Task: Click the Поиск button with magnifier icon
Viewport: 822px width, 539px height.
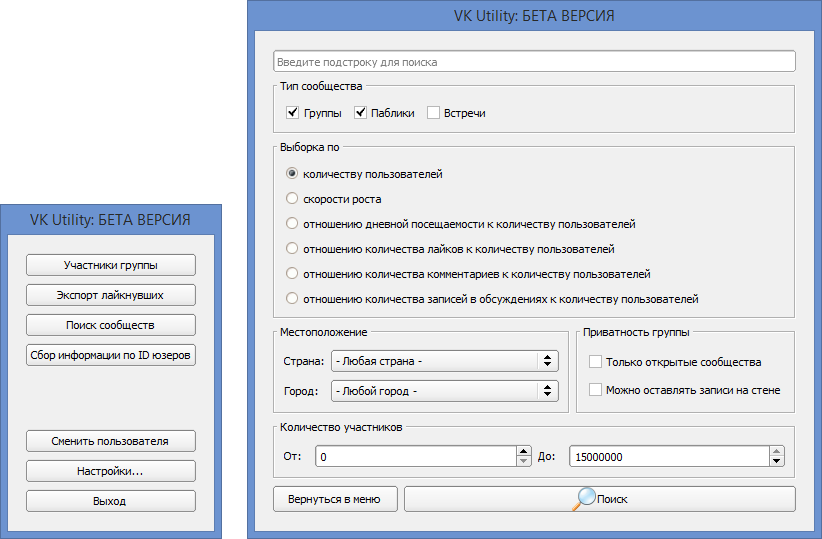Action: click(600, 499)
